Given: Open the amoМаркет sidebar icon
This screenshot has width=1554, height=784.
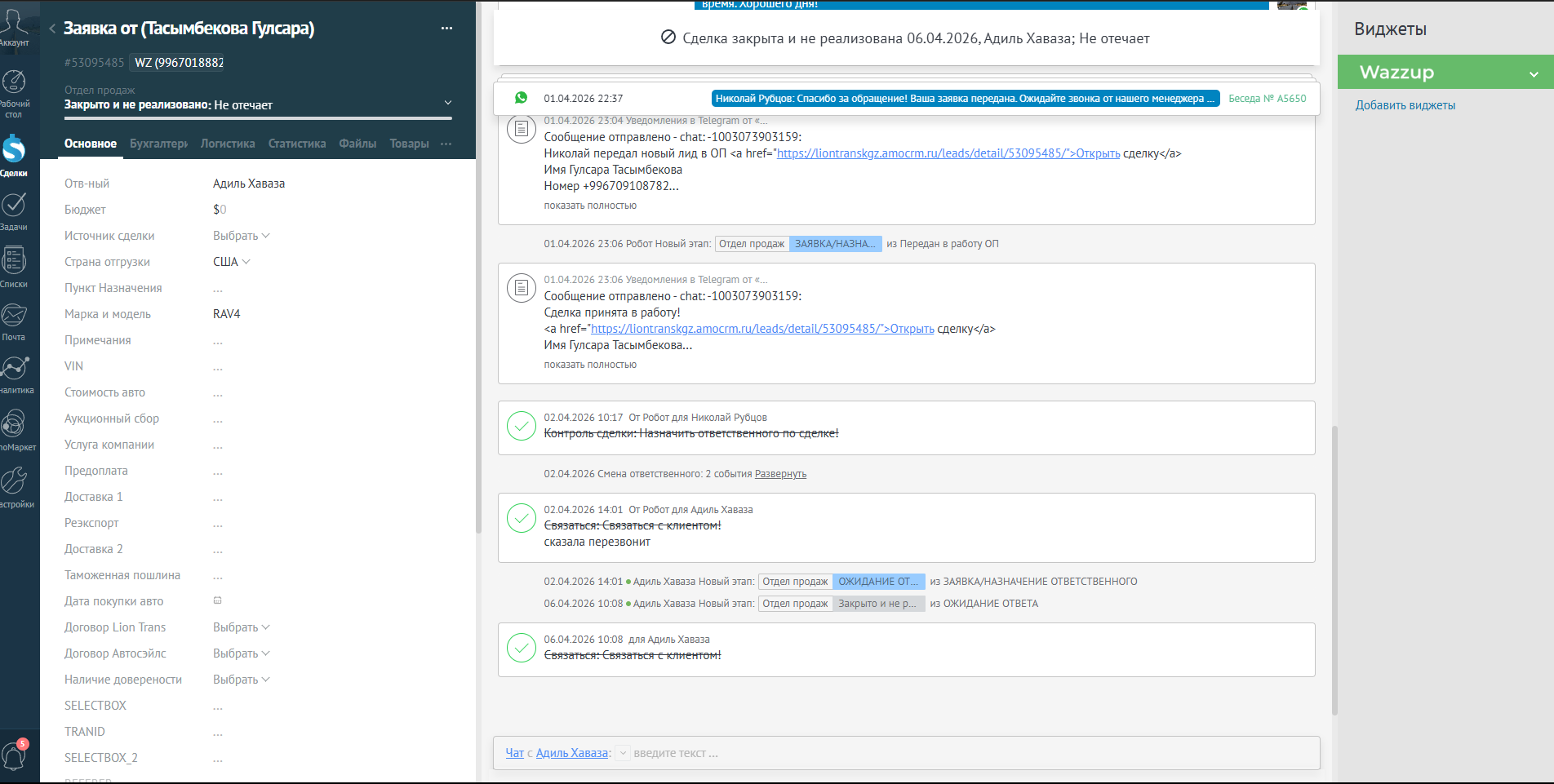Looking at the screenshot, I should coord(16,430).
